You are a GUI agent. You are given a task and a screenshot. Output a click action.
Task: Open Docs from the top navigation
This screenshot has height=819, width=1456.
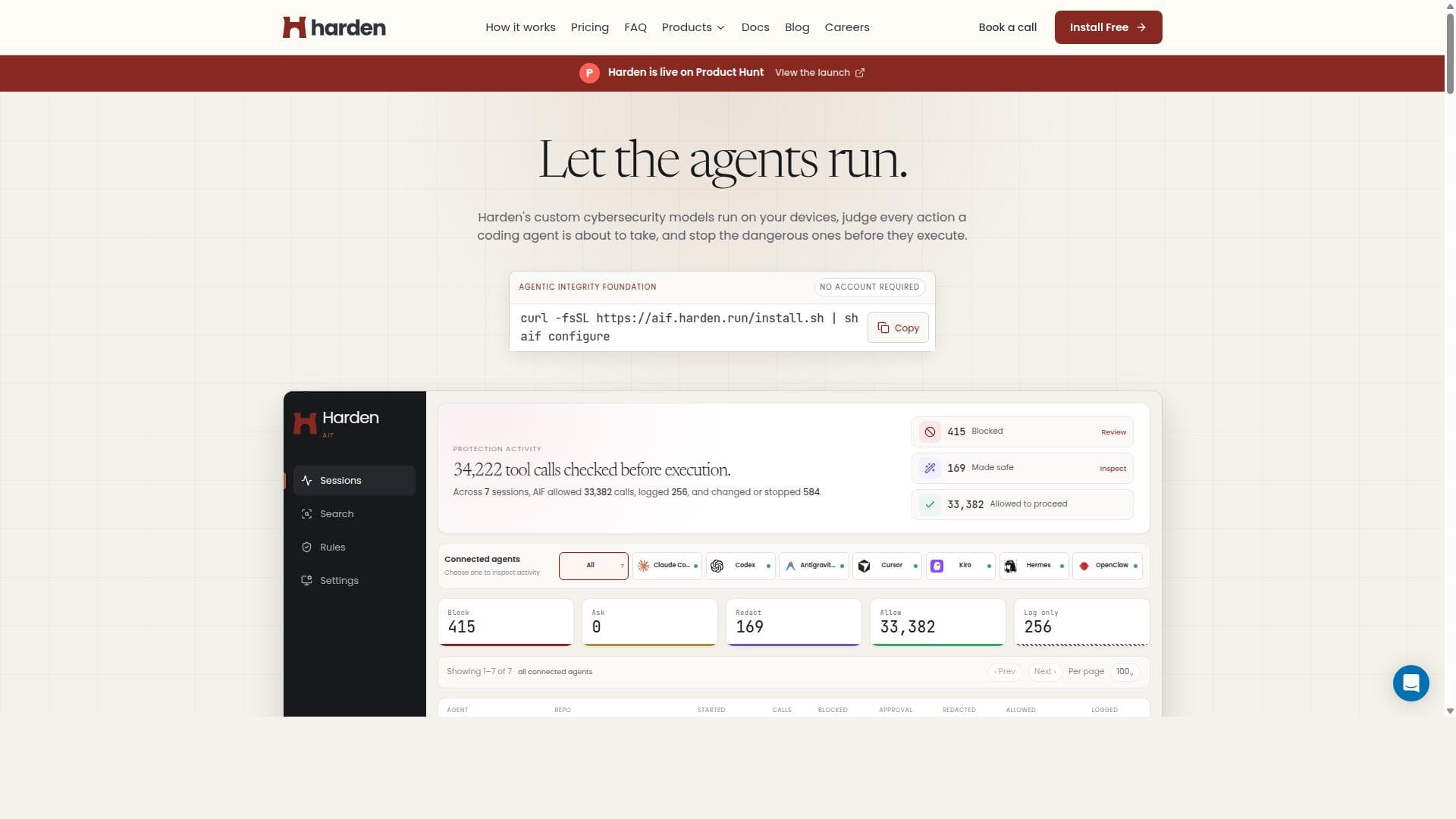click(755, 27)
